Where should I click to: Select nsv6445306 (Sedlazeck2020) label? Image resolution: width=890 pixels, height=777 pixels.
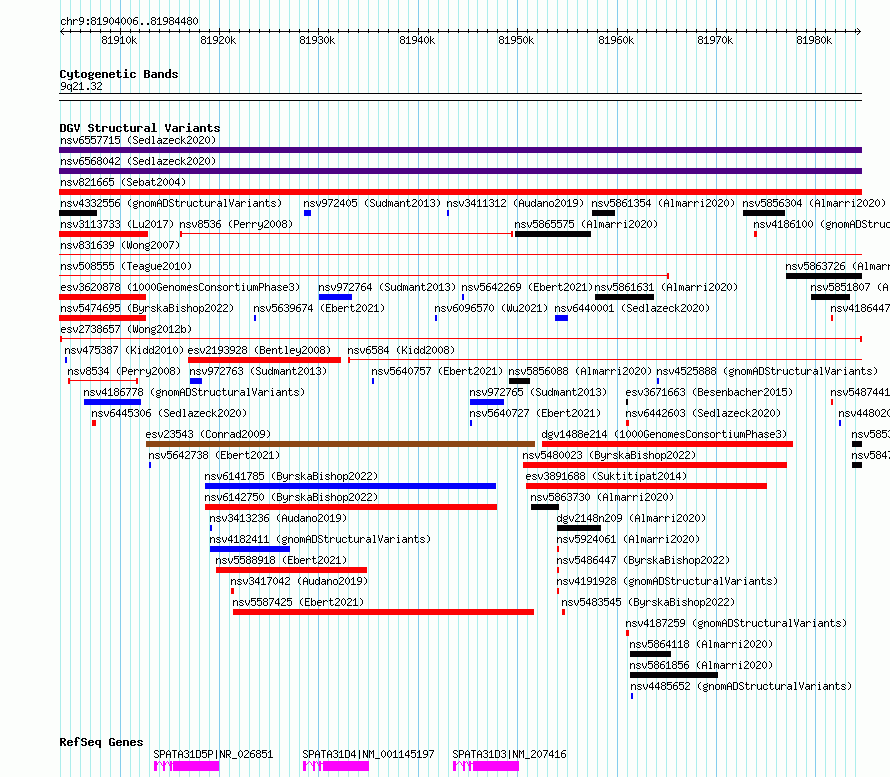tap(169, 413)
